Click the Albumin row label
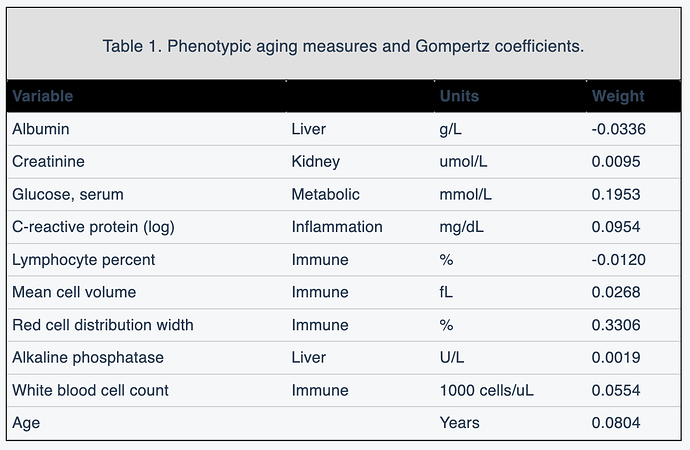This screenshot has height=450, width=690. click(40, 129)
